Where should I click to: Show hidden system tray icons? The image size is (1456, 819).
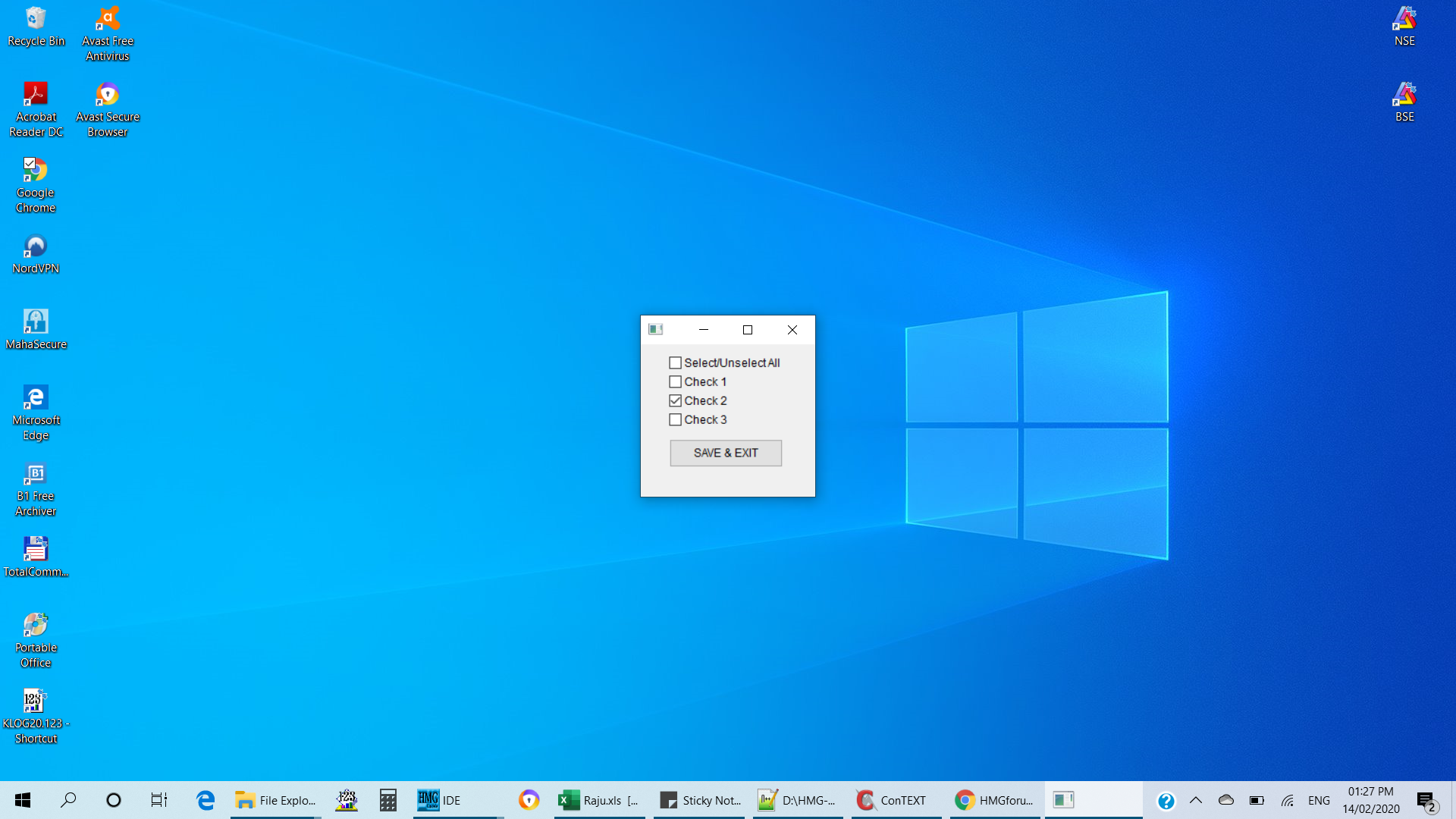click(x=1196, y=800)
